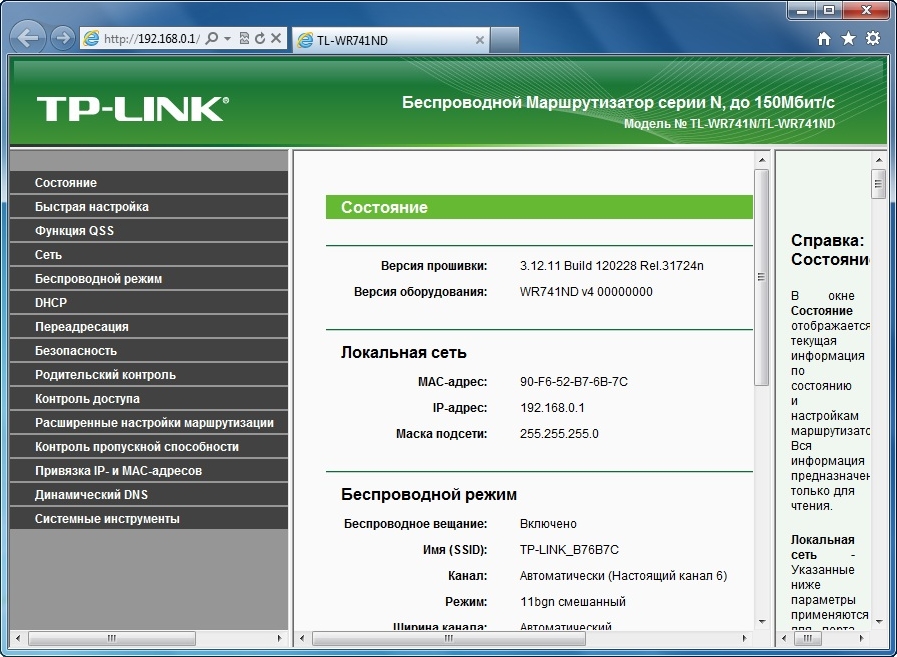
Task: Open the address bar dropdown arrow
Action: pyautogui.click(x=227, y=39)
